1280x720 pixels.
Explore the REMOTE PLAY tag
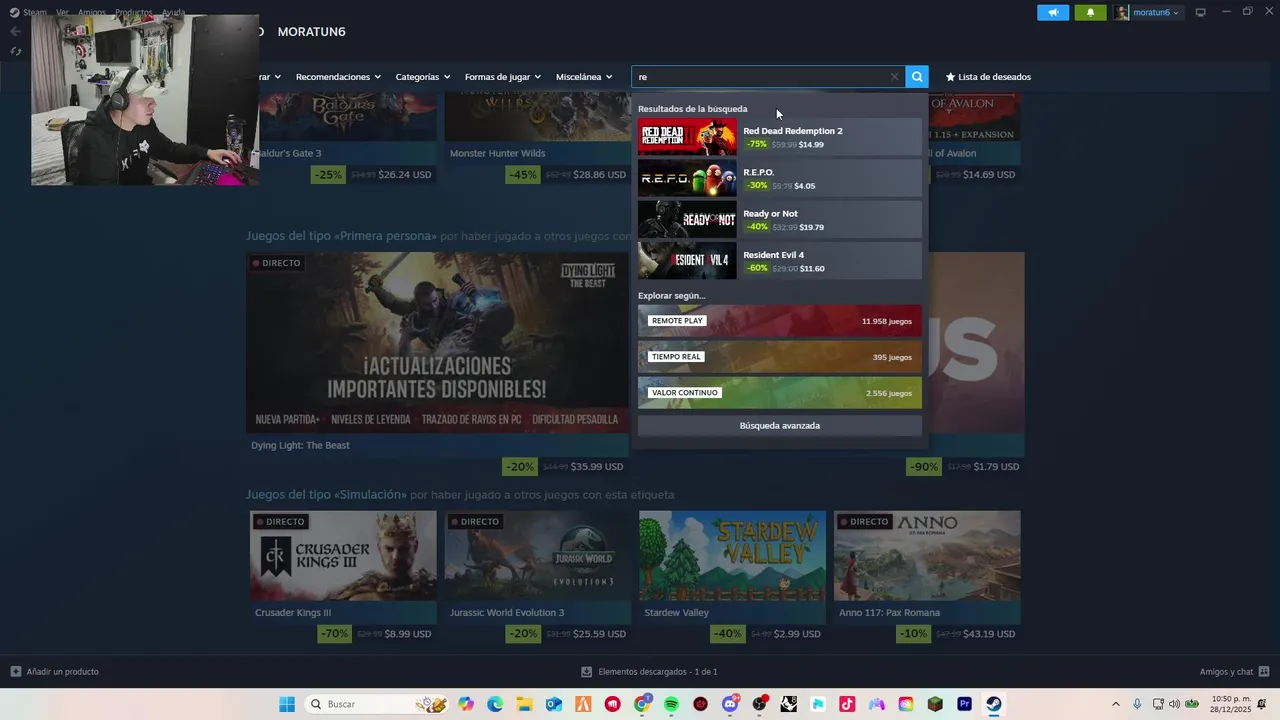tap(780, 321)
